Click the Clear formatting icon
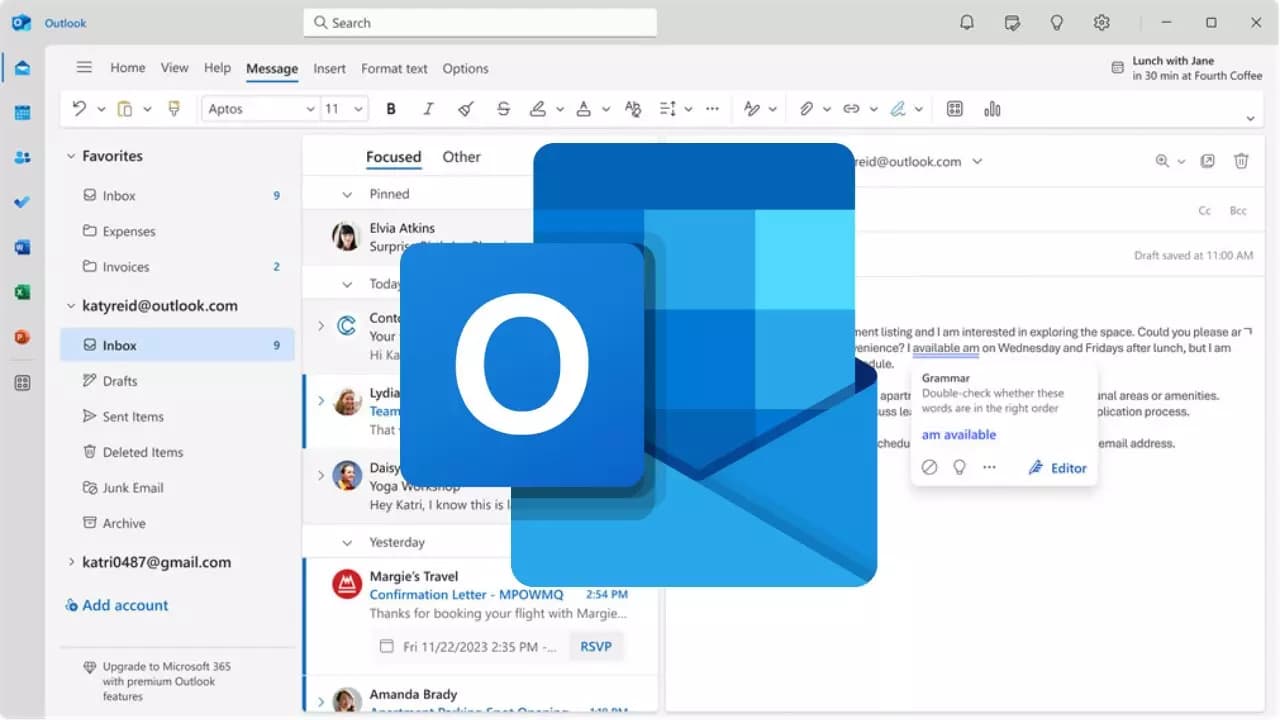This screenshot has width=1280, height=720. pyautogui.click(x=465, y=109)
